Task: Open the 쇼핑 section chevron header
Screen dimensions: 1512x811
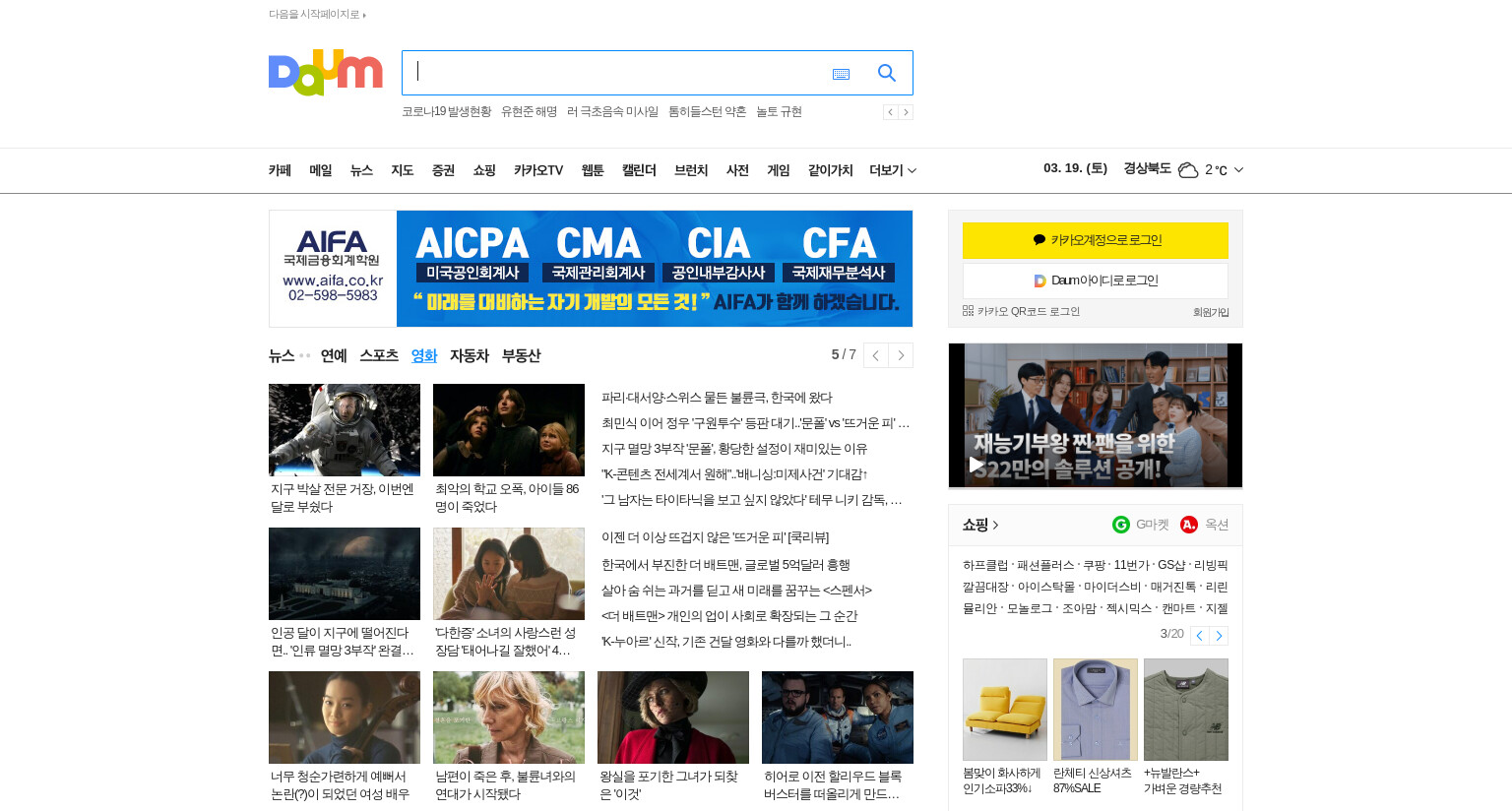Action: pos(980,525)
